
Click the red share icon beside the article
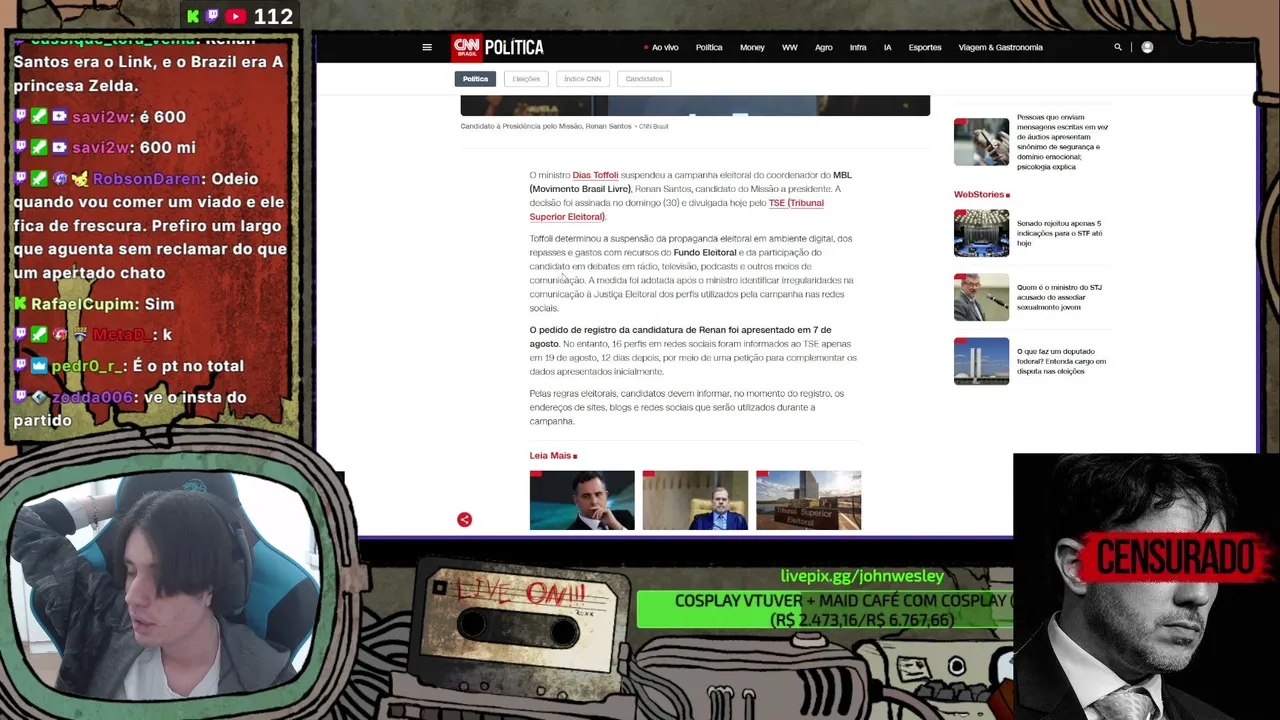464,520
